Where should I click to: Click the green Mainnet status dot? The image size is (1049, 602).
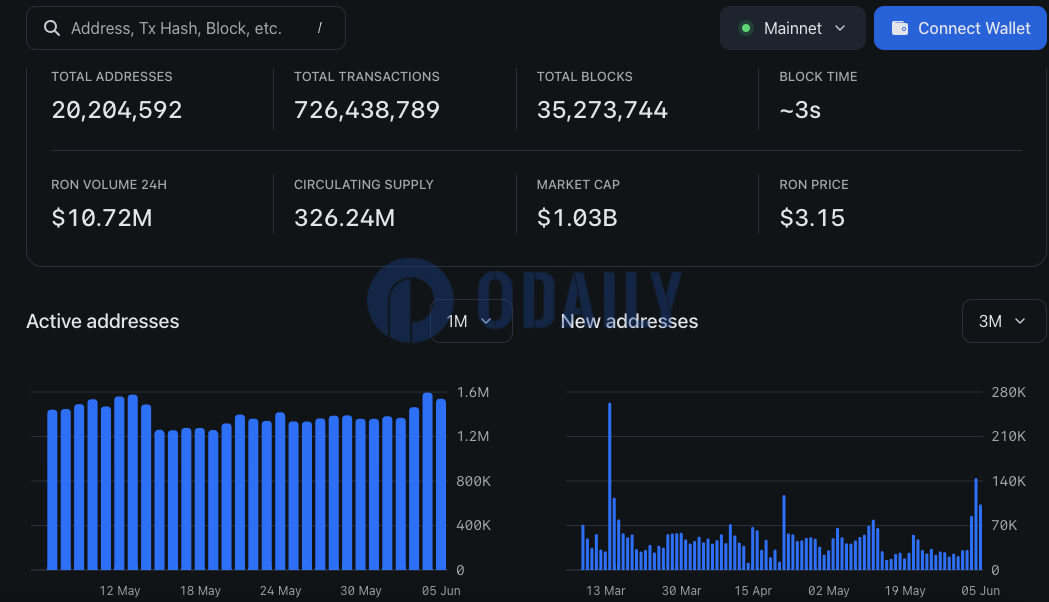click(x=745, y=28)
